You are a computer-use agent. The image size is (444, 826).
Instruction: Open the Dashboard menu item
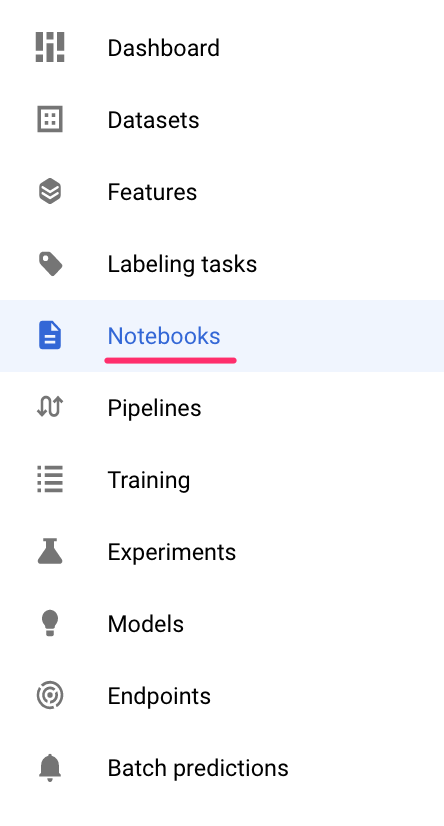coord(222,47)
